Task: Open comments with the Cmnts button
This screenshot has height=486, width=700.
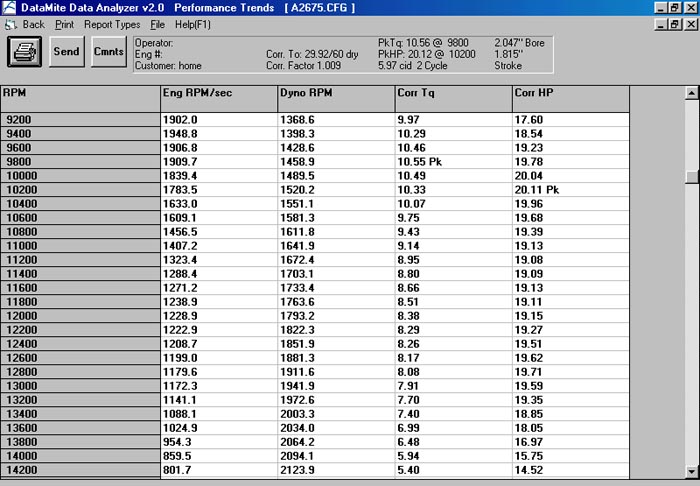Action: pyautogui.click(x=109, y=52)
